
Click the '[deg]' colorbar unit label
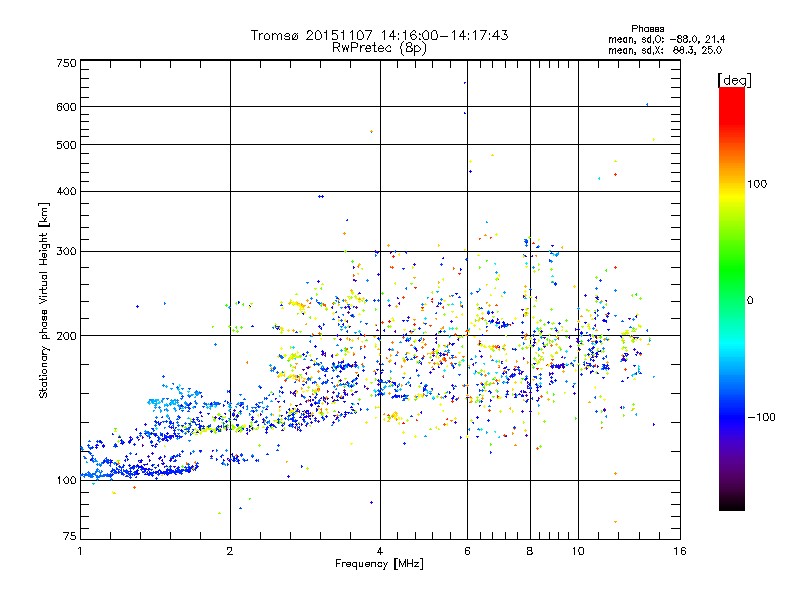(x=734, y=81)
